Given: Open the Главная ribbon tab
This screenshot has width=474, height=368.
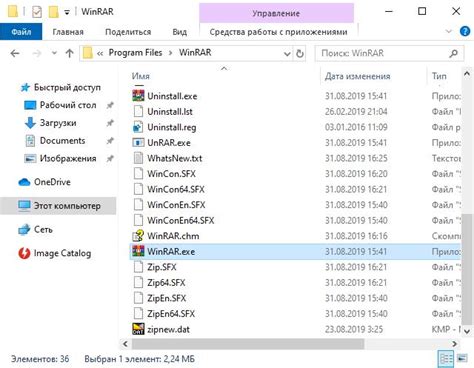Looking at the screenshot, I should coord(68,32).
